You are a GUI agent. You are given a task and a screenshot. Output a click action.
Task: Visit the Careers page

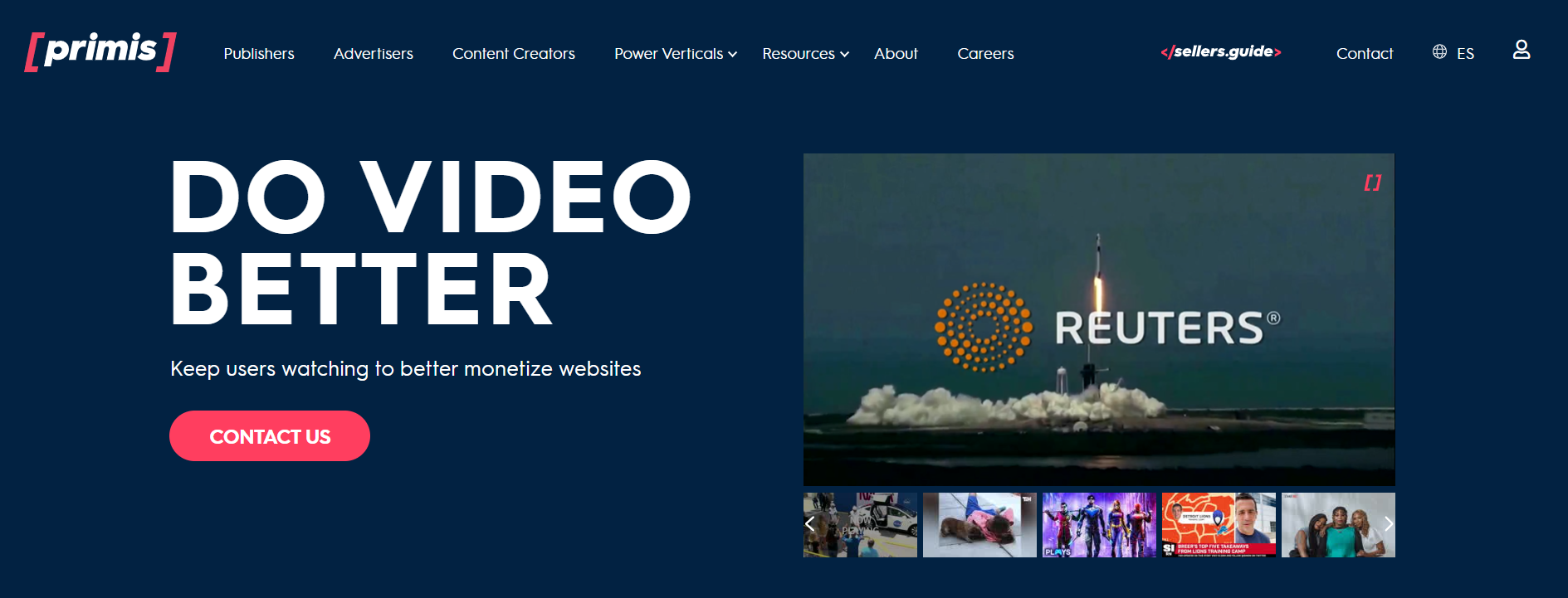(x=985, y=54)
